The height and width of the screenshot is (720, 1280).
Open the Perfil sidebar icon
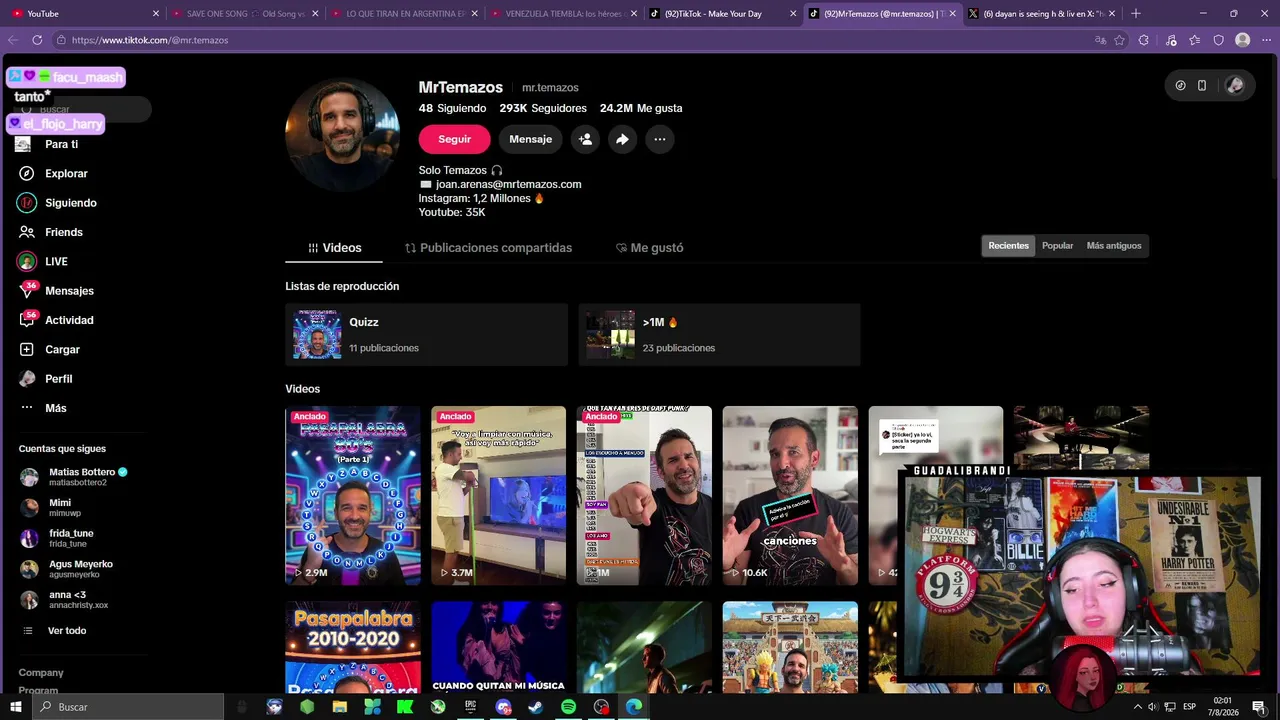27,379
